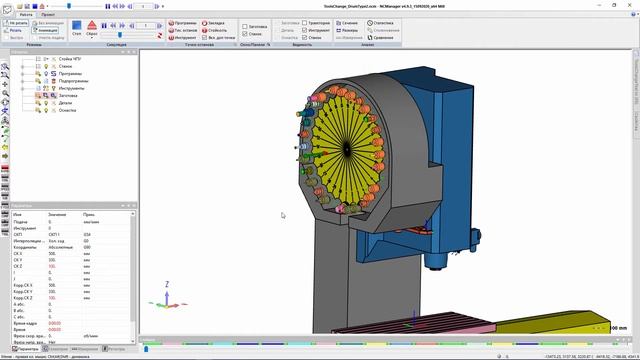This screenshot has width=640, height=360.
Task: Click the parameters panel vertical scrollbar
Action: (x=133, y=278)
